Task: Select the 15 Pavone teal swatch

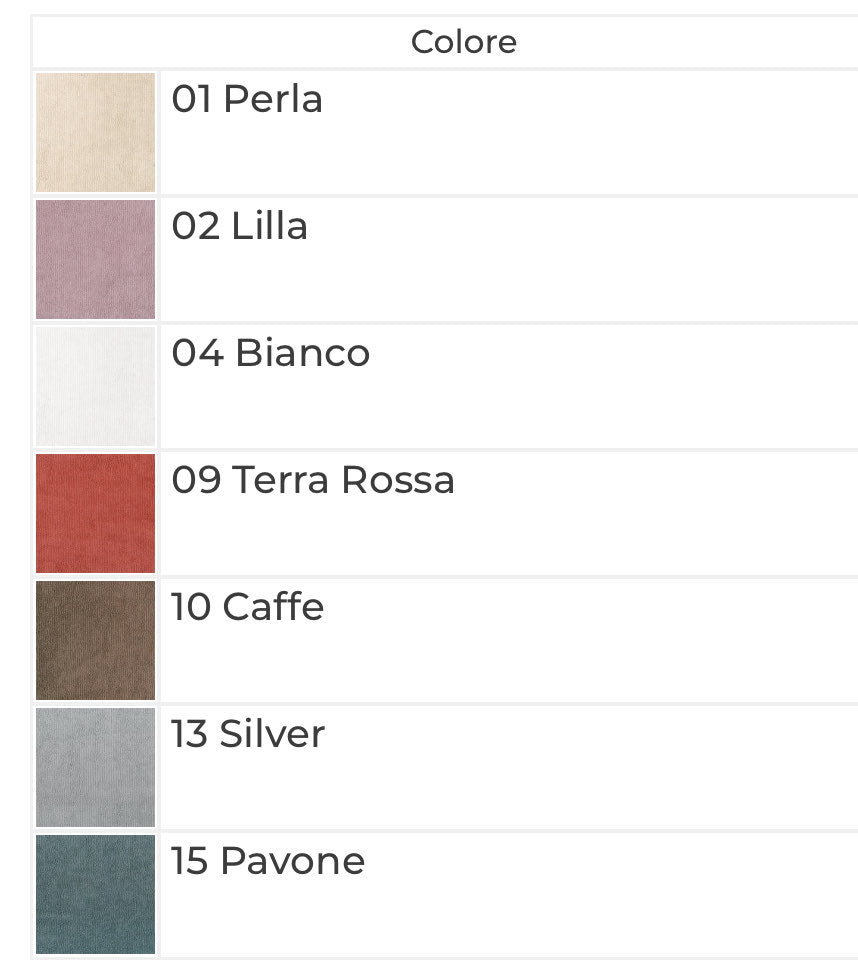Action: [95, 894]
